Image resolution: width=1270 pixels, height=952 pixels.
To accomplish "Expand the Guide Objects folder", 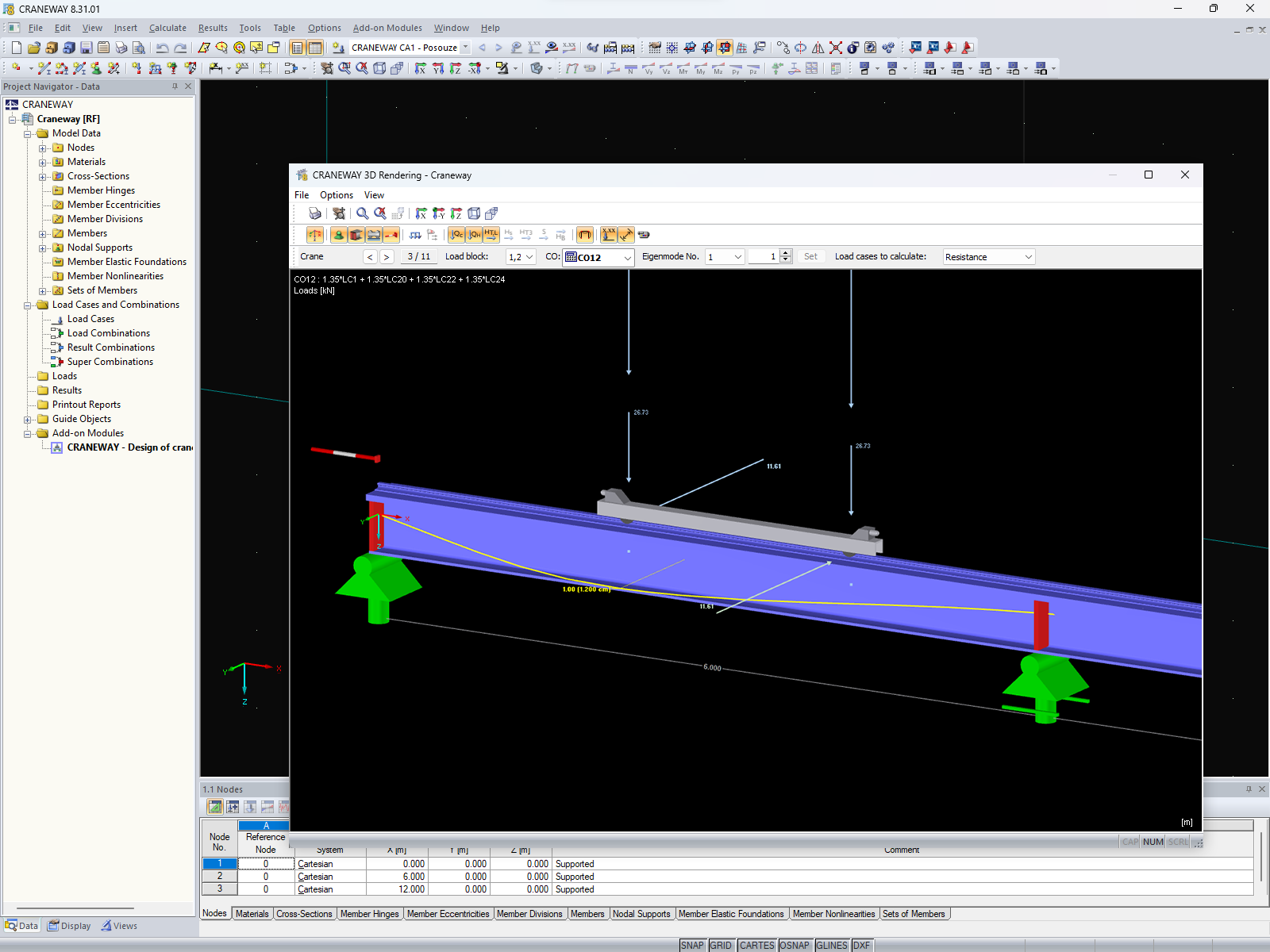I will click(28, 420).
